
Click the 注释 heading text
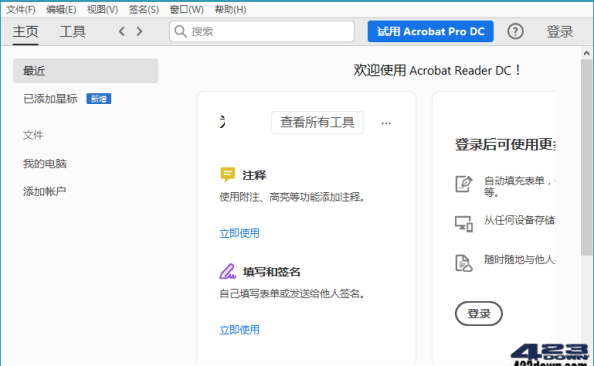point(254,175)
